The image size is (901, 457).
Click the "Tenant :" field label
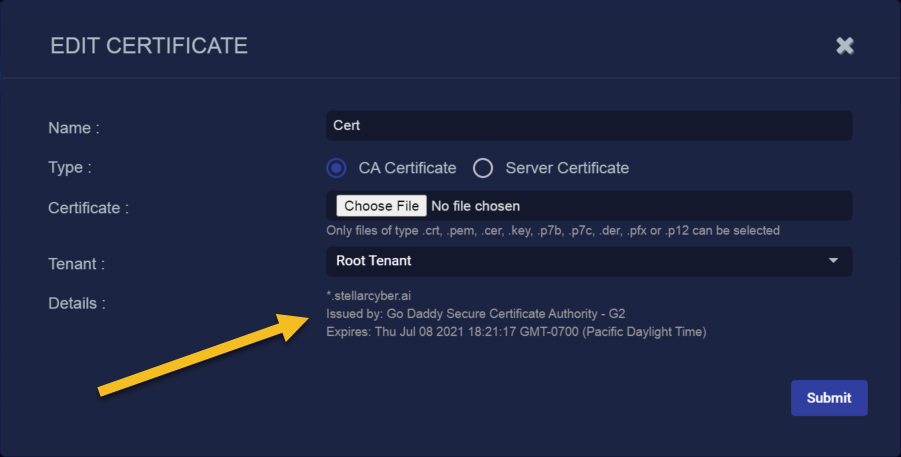pyautogui.click(x=76, y=264)
